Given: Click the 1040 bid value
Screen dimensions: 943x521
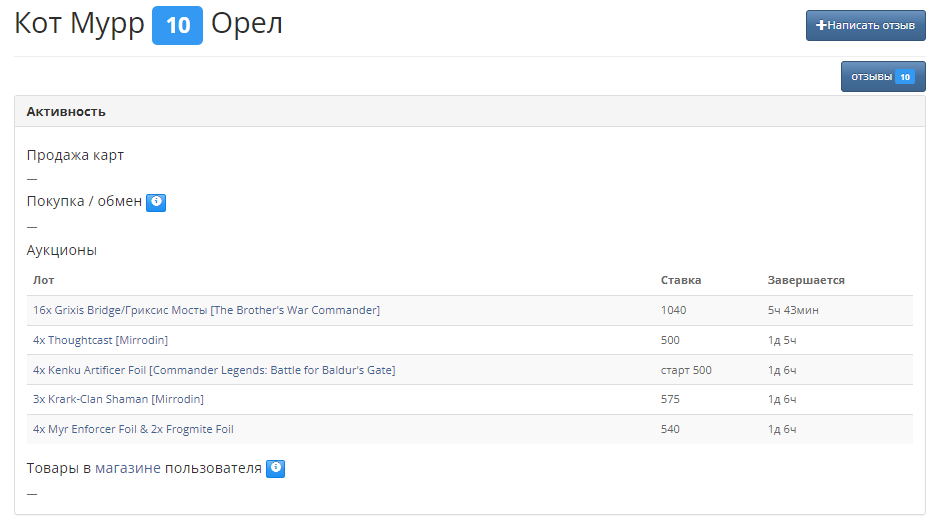Looking at the screenshot, I should 674,311.
